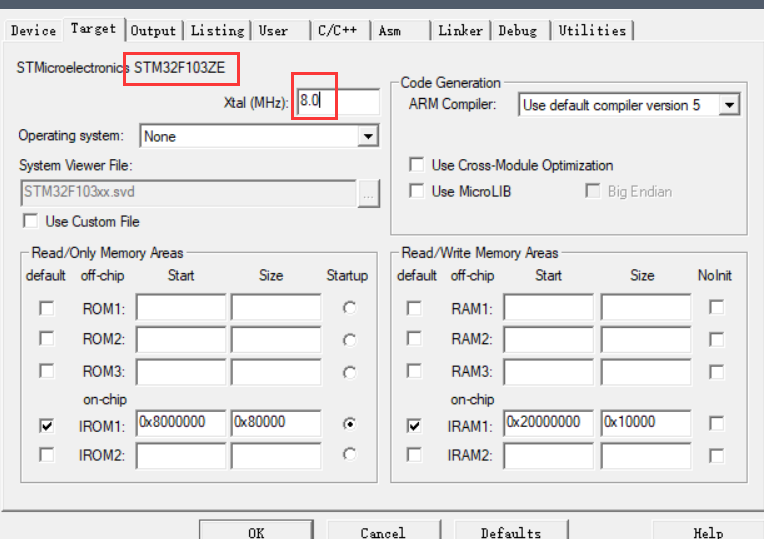
Task: Enable NoInit for RAM1
Action: point(716,308)
